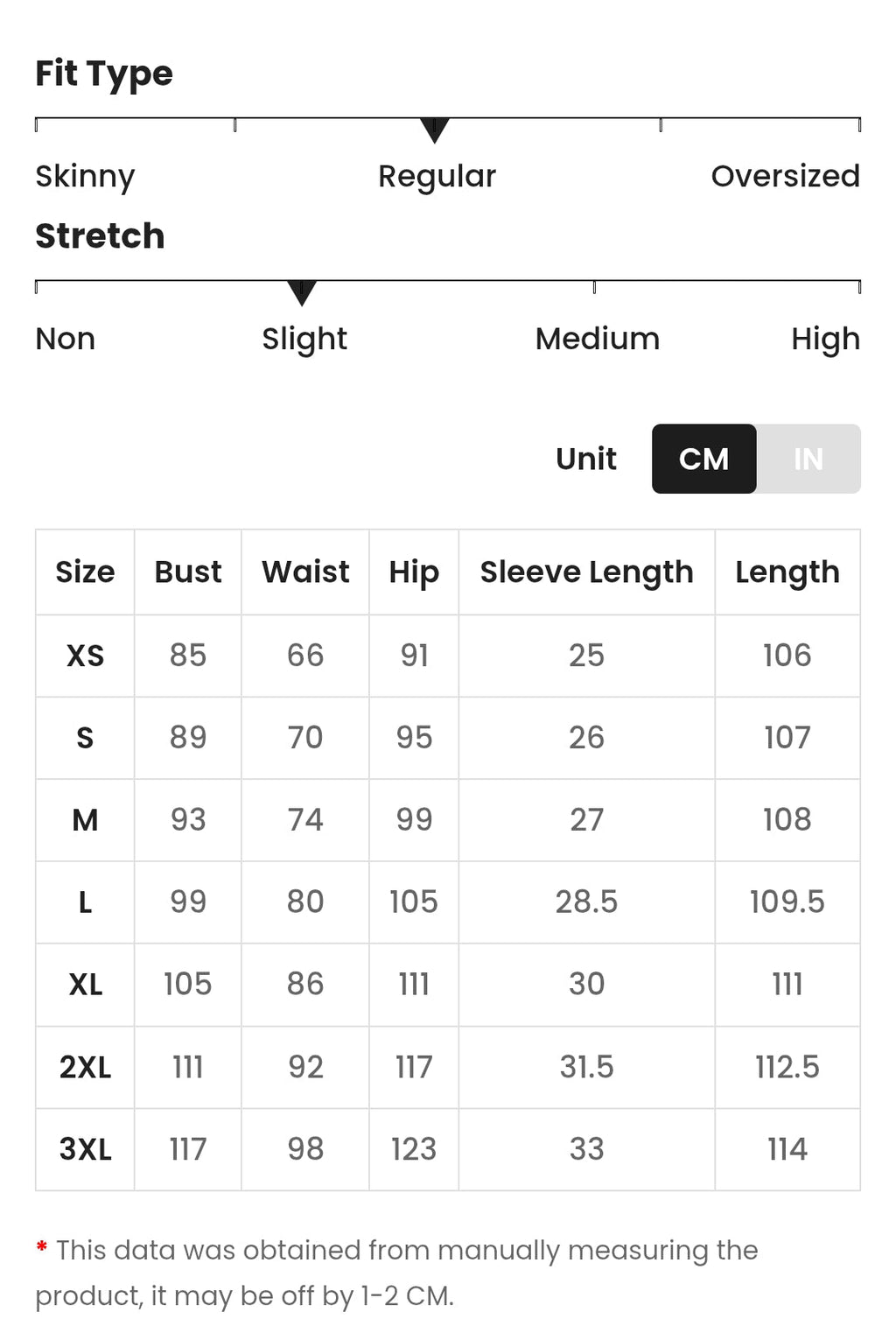This screenshot has width=896, height=1340.
Task: Click the XL row waist value 86
Action: pos(305,984)
